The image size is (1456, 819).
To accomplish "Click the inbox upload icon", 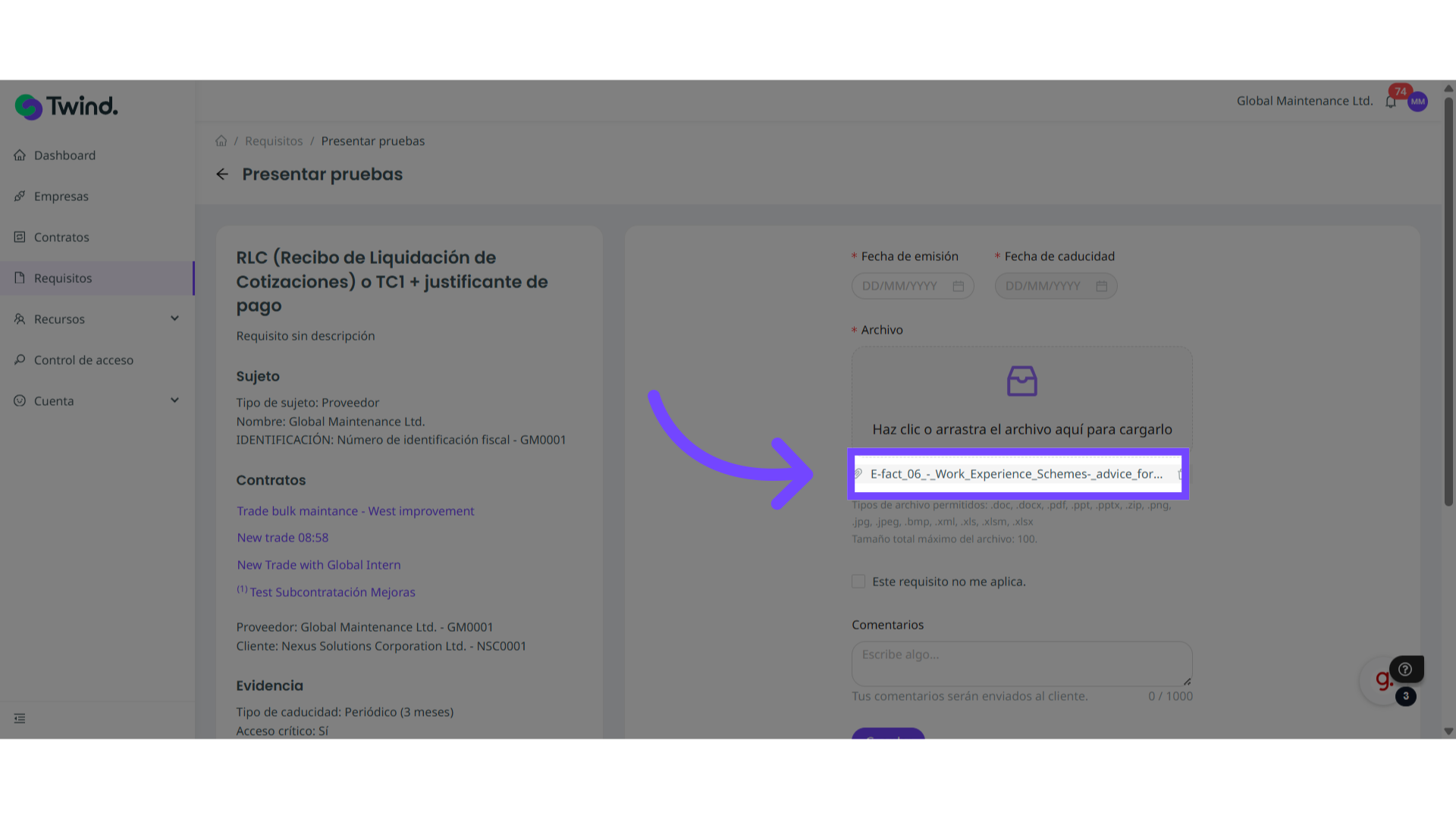I will tap(1021, 381).
